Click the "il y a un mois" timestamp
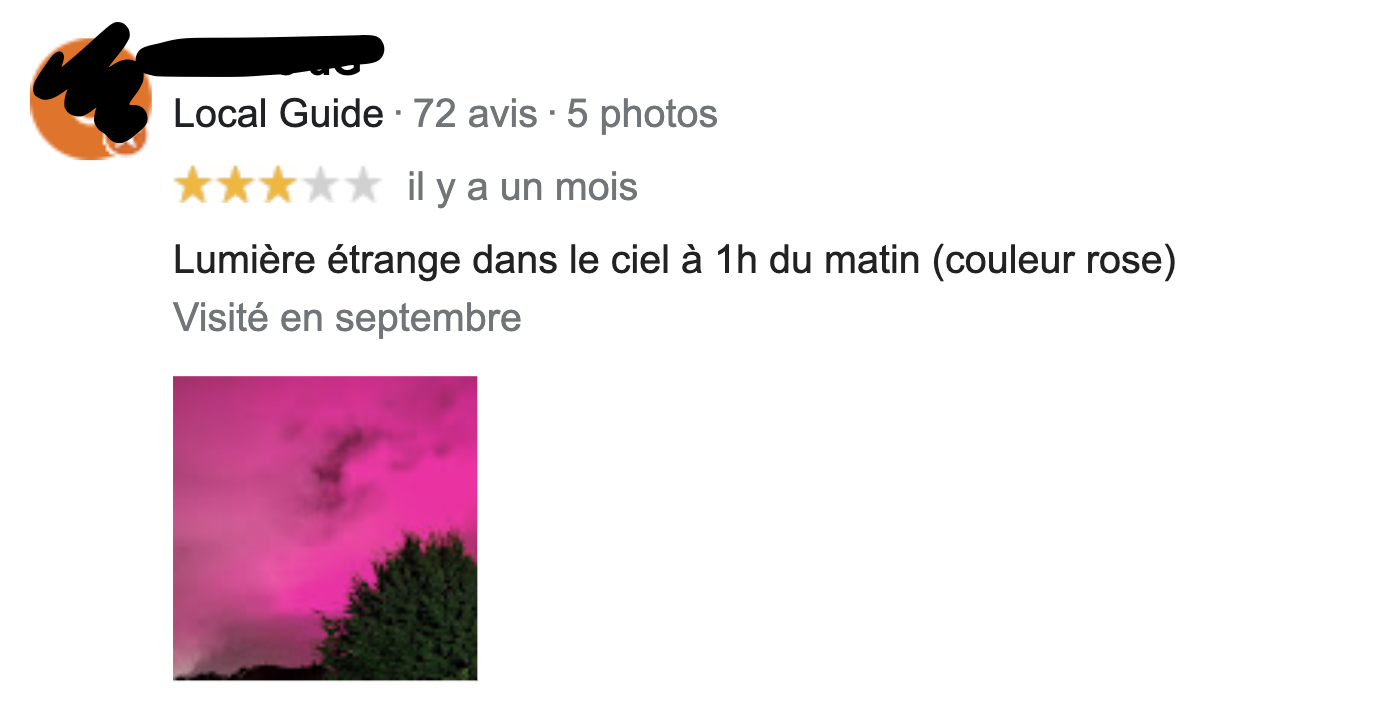The width and height of the screenshot is (1390, 710). point(523,187)
